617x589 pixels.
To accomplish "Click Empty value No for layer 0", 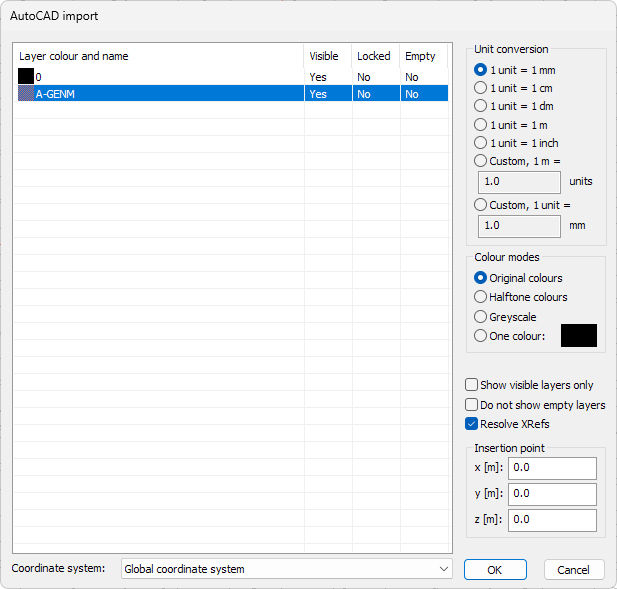I will pos(412,77).
